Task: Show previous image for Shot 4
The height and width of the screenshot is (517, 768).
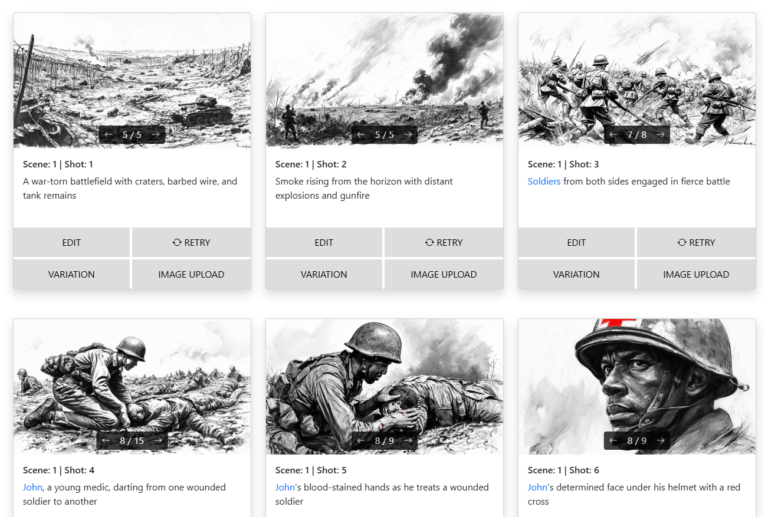Action: tap(105, 441)
